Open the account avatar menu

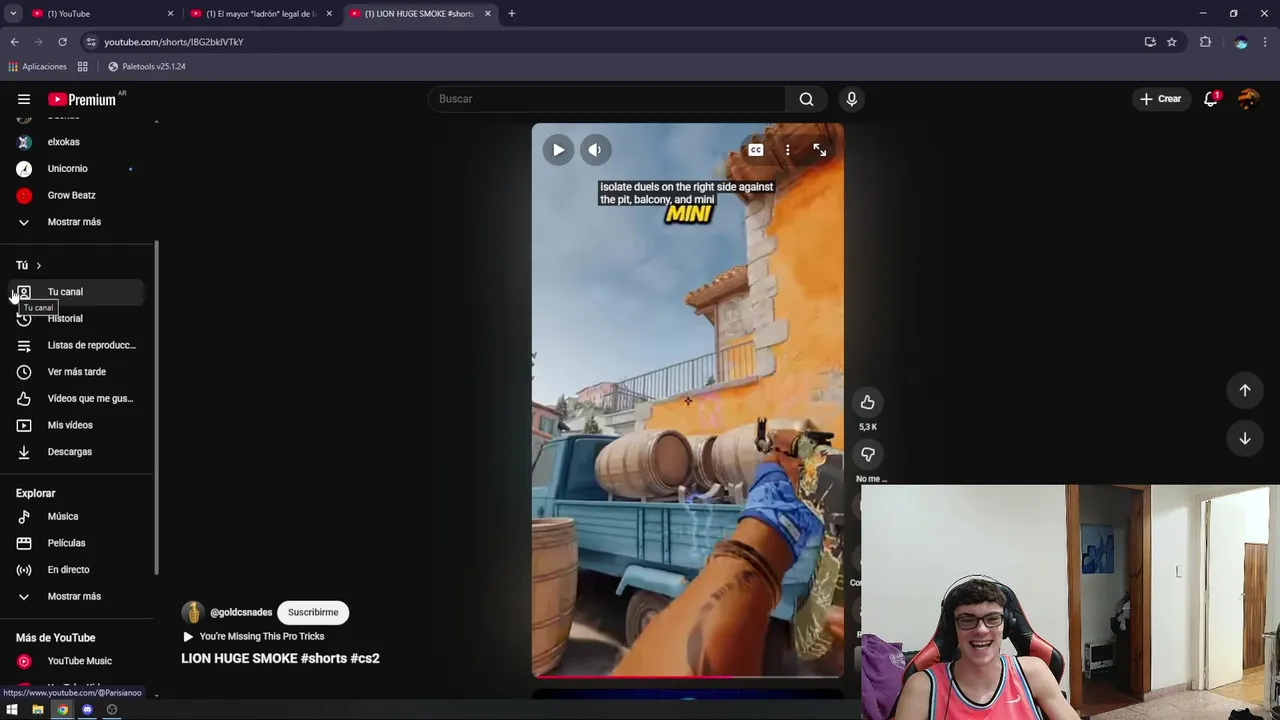[x=1248, y=99]
